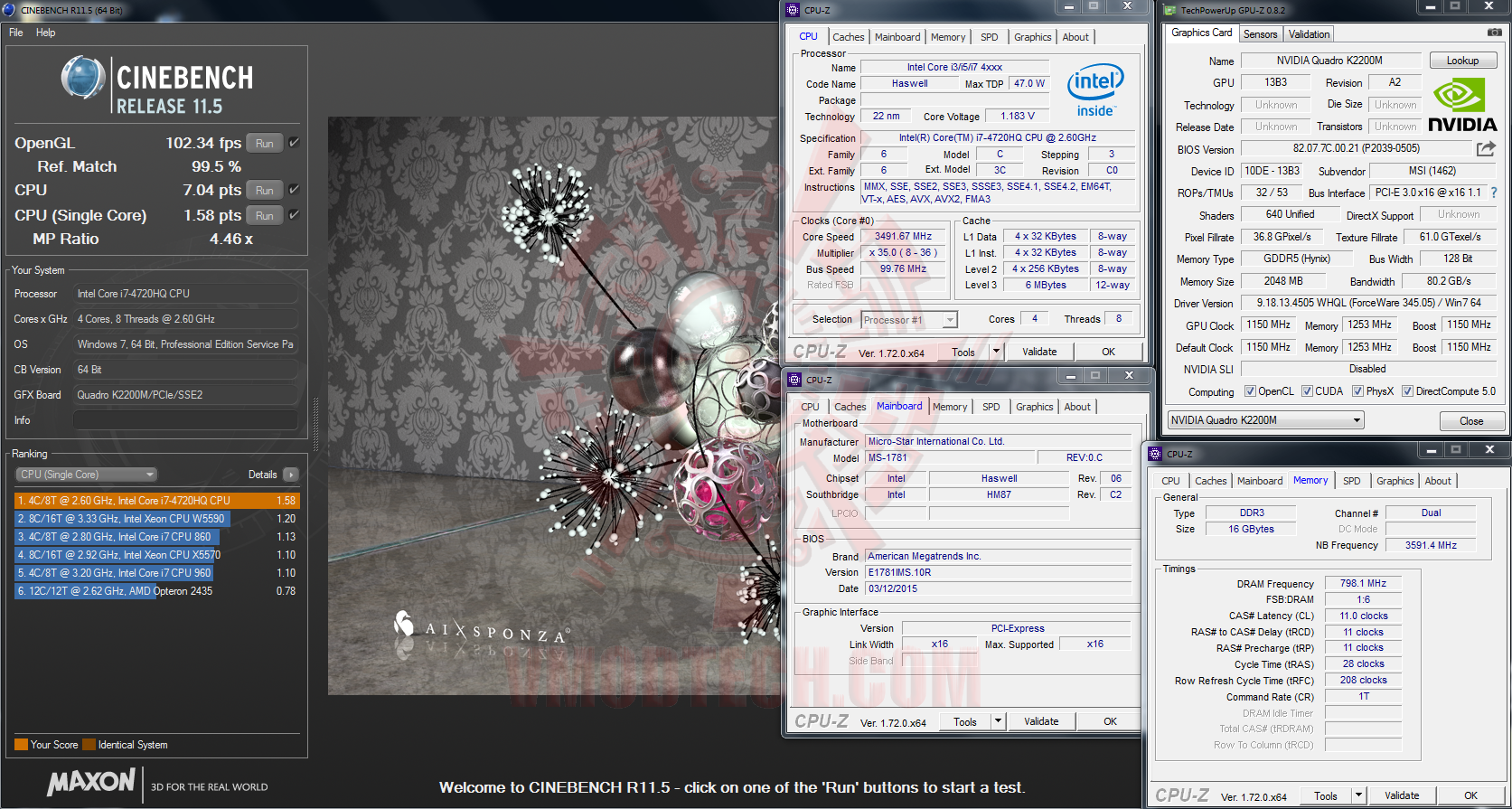1512x809 pixels.
Task: Click the '3491.67 MHz' core speed value
Action: click(902, 236)
